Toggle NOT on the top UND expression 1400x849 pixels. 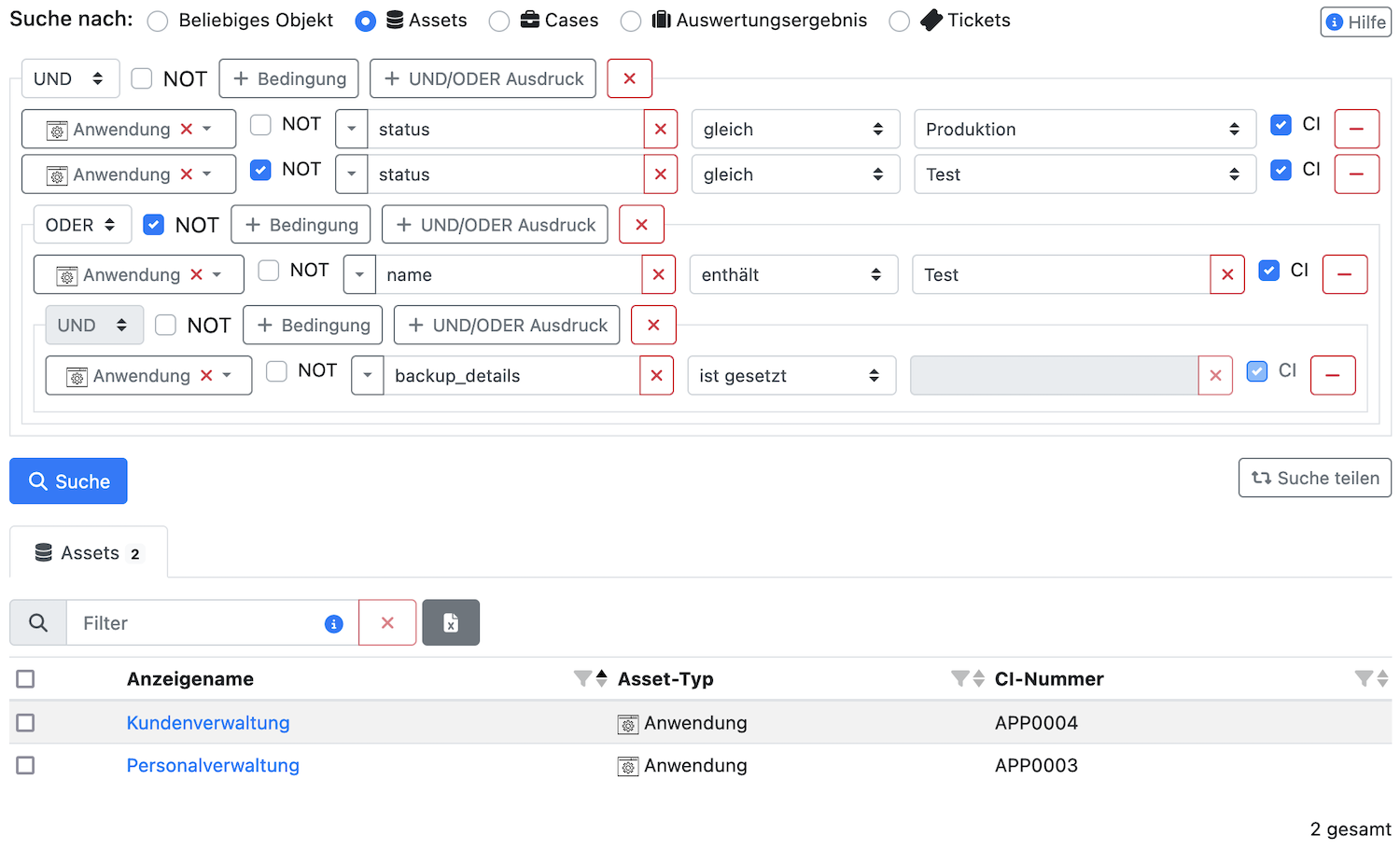[142, 78]
